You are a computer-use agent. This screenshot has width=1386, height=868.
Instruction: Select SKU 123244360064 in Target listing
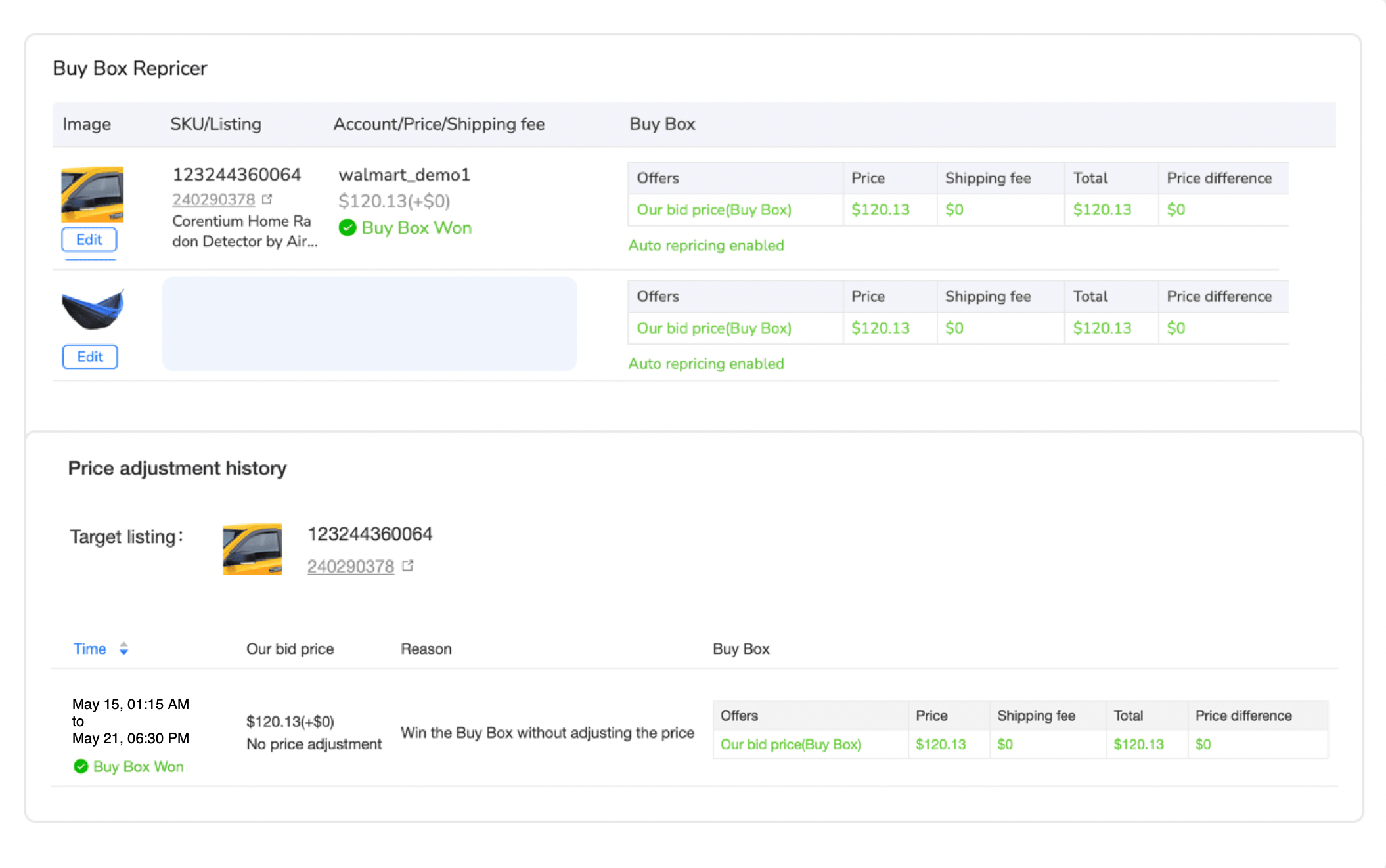pyautogui.click(x=370, y=534)
